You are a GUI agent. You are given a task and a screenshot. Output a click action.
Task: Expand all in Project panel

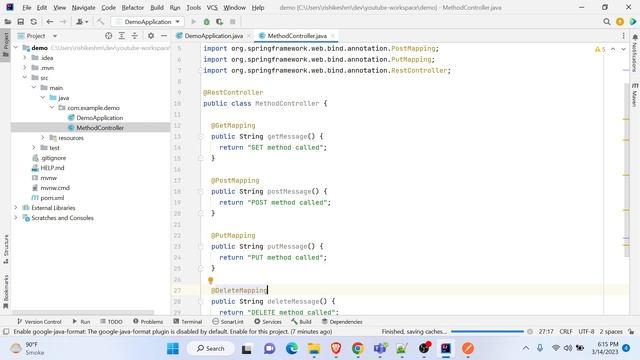tap(122, 36)
